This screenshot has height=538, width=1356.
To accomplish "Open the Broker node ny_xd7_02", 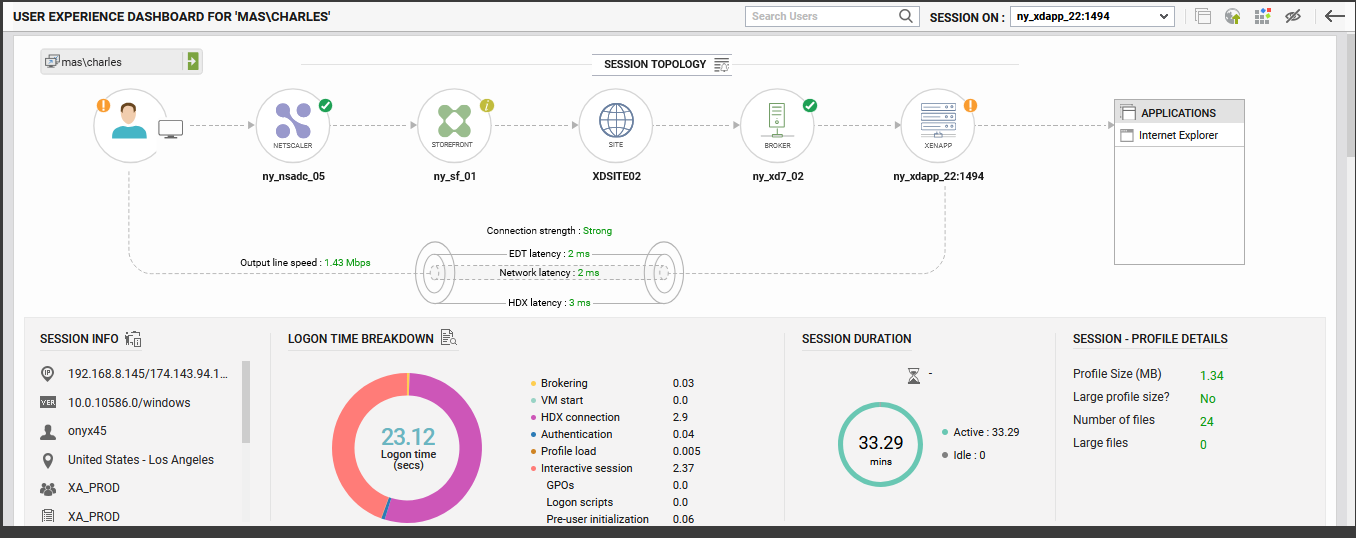I will (777, 125).
